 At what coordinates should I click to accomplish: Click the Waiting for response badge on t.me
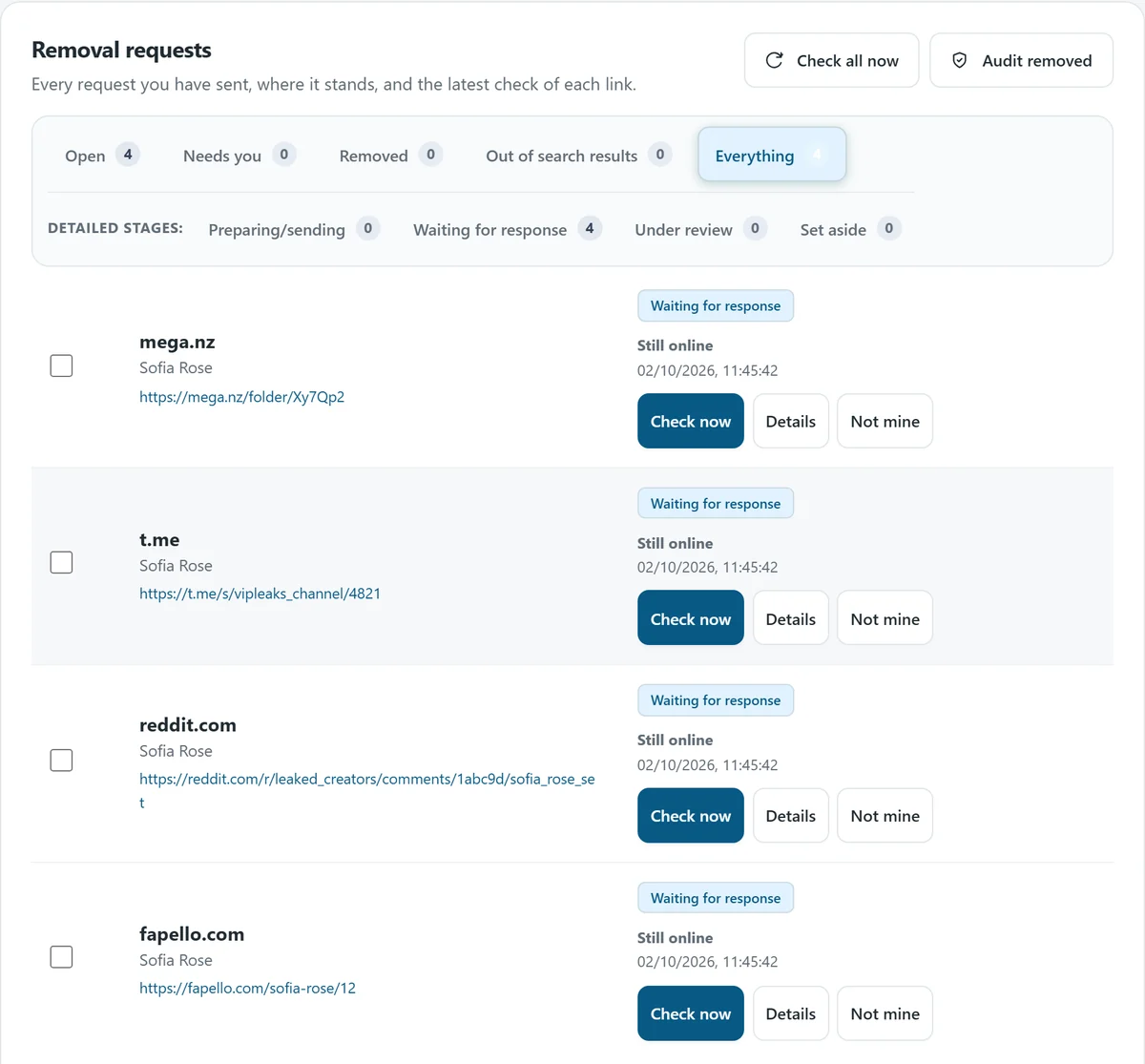[x=716, y=503]
